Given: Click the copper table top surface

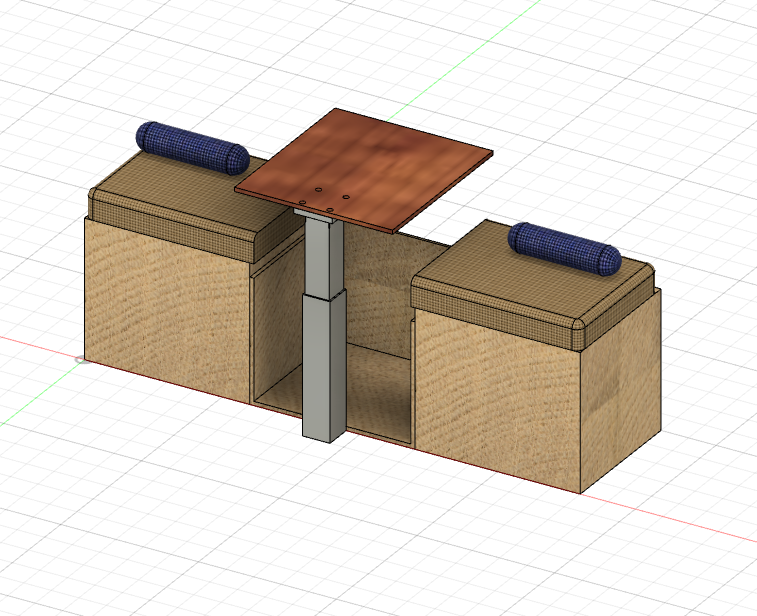Looking at the screenshot, I should (x=380, y=160).
